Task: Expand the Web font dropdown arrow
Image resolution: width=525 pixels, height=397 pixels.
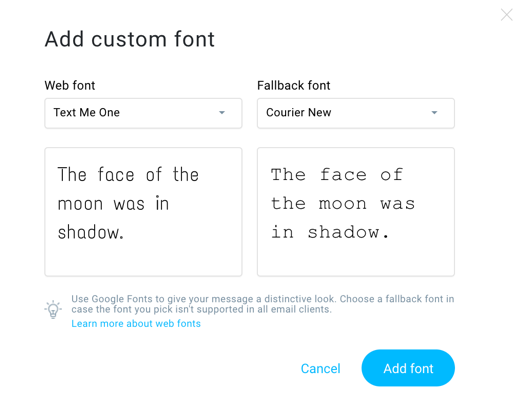Action: click(222, 113)
